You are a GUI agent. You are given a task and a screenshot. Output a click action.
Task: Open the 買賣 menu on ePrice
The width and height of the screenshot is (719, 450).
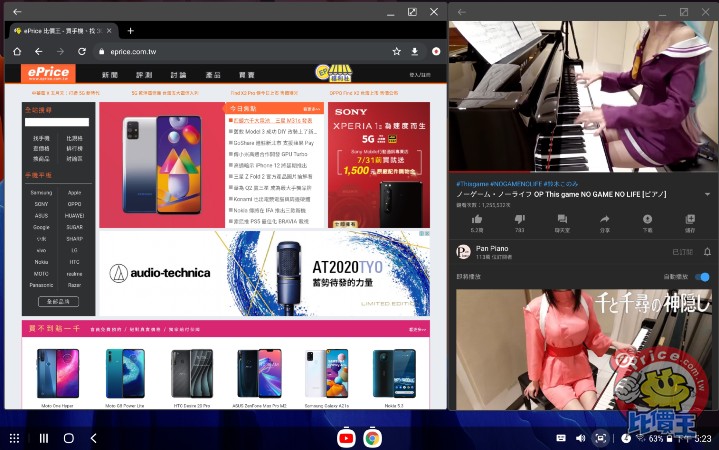tap(247, 75)
